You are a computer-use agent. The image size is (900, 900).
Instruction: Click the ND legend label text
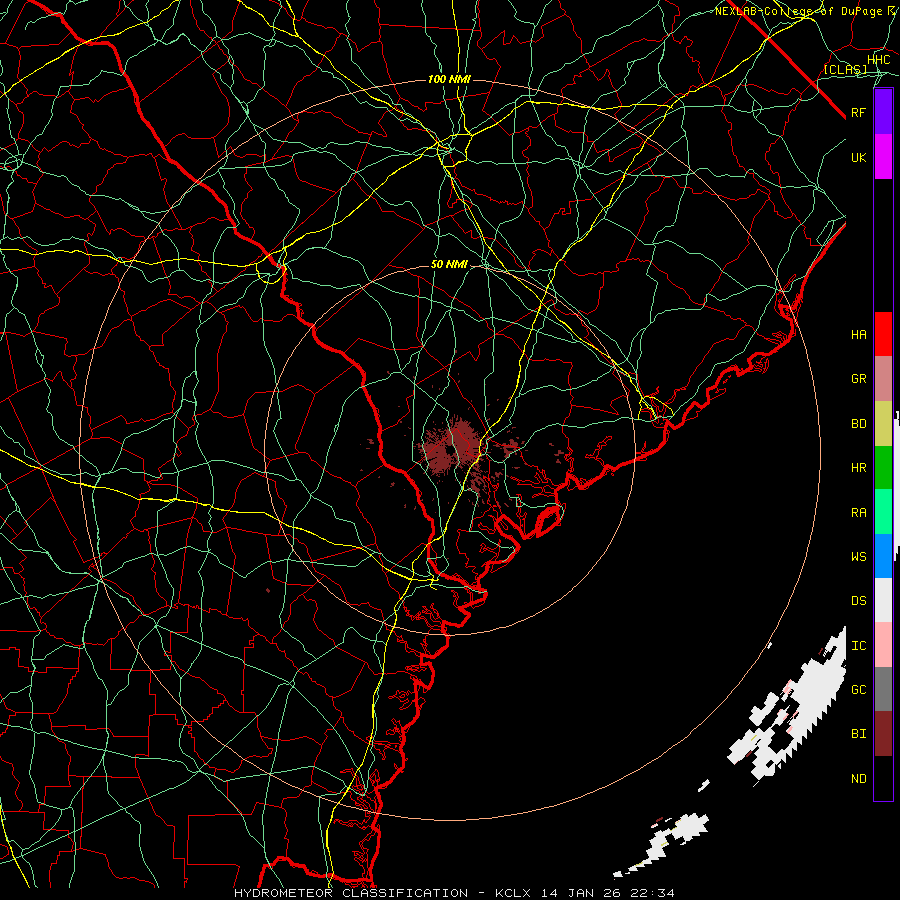(x=858, y=778)
